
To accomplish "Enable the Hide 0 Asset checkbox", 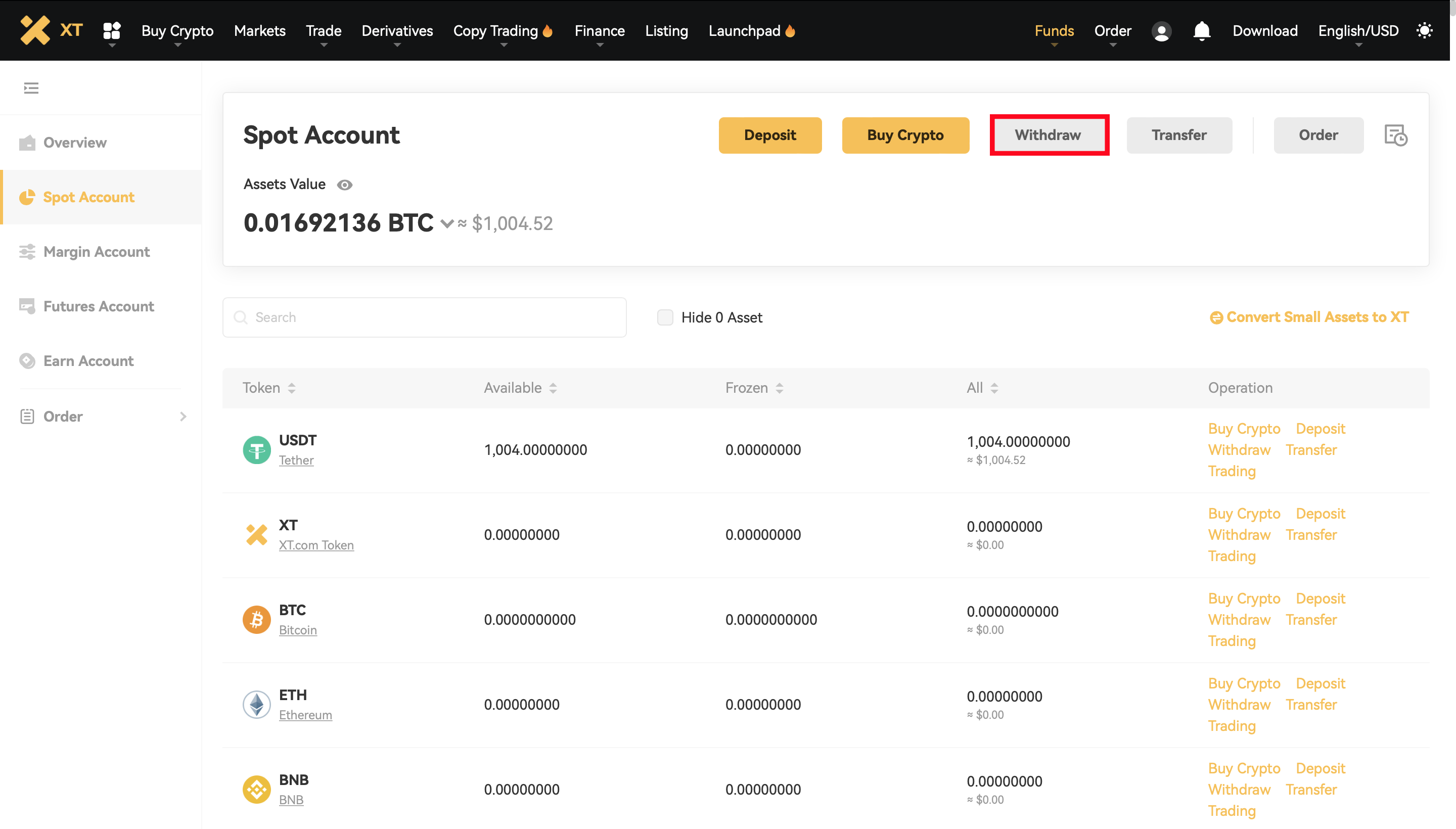I will (x=664, y=317).
